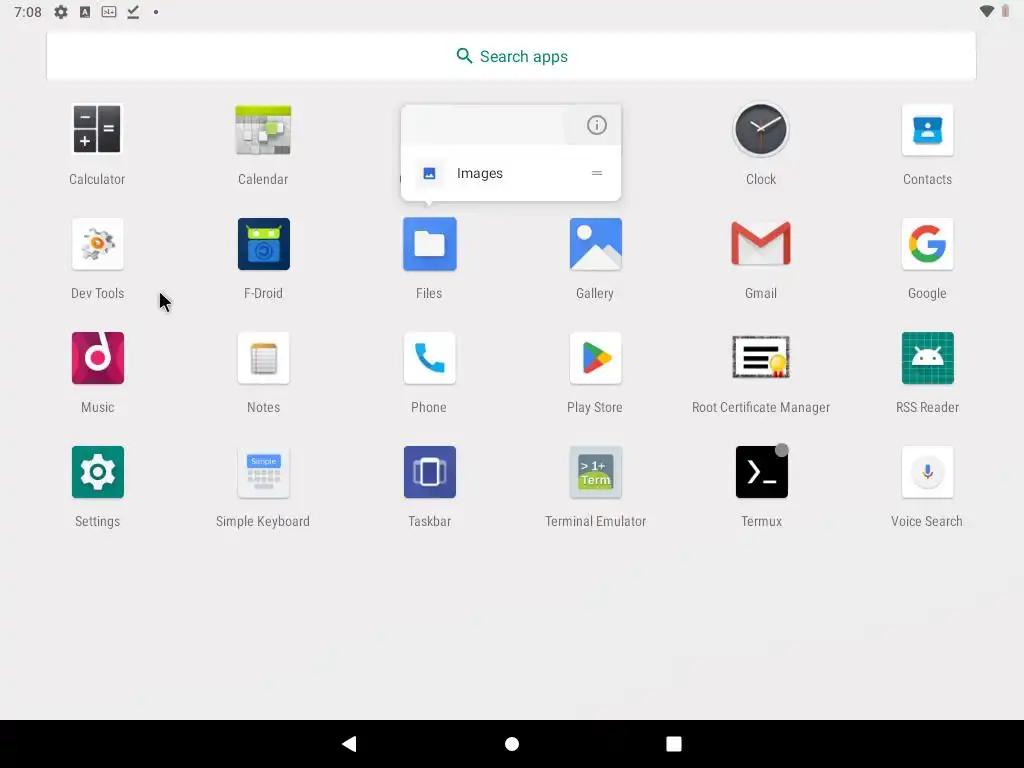The image size is (1024, 768).
Task: Tap the Recents overview button
Action: point(673,744)
